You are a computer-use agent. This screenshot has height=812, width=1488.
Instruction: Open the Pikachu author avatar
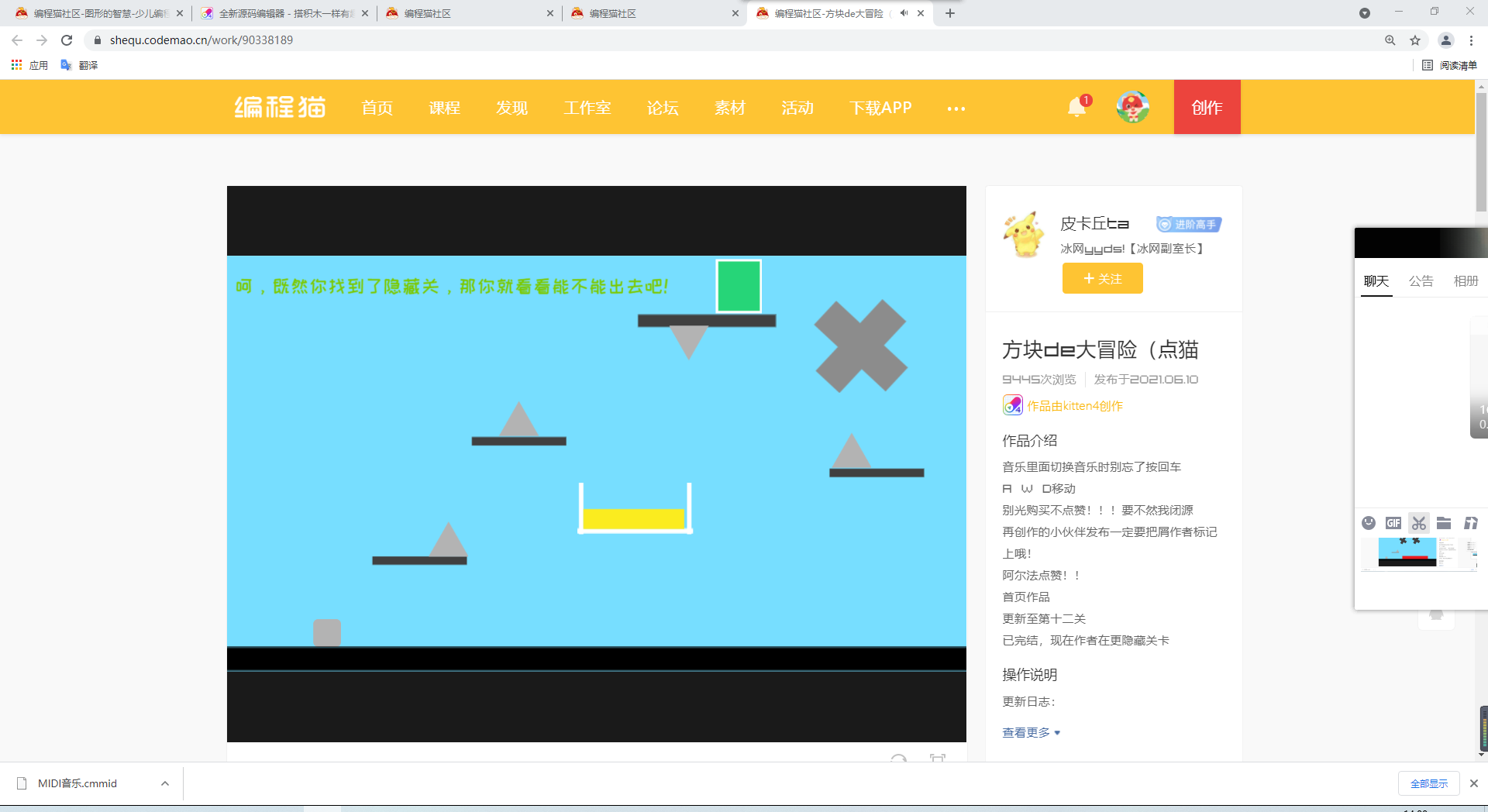point(1024,234)
